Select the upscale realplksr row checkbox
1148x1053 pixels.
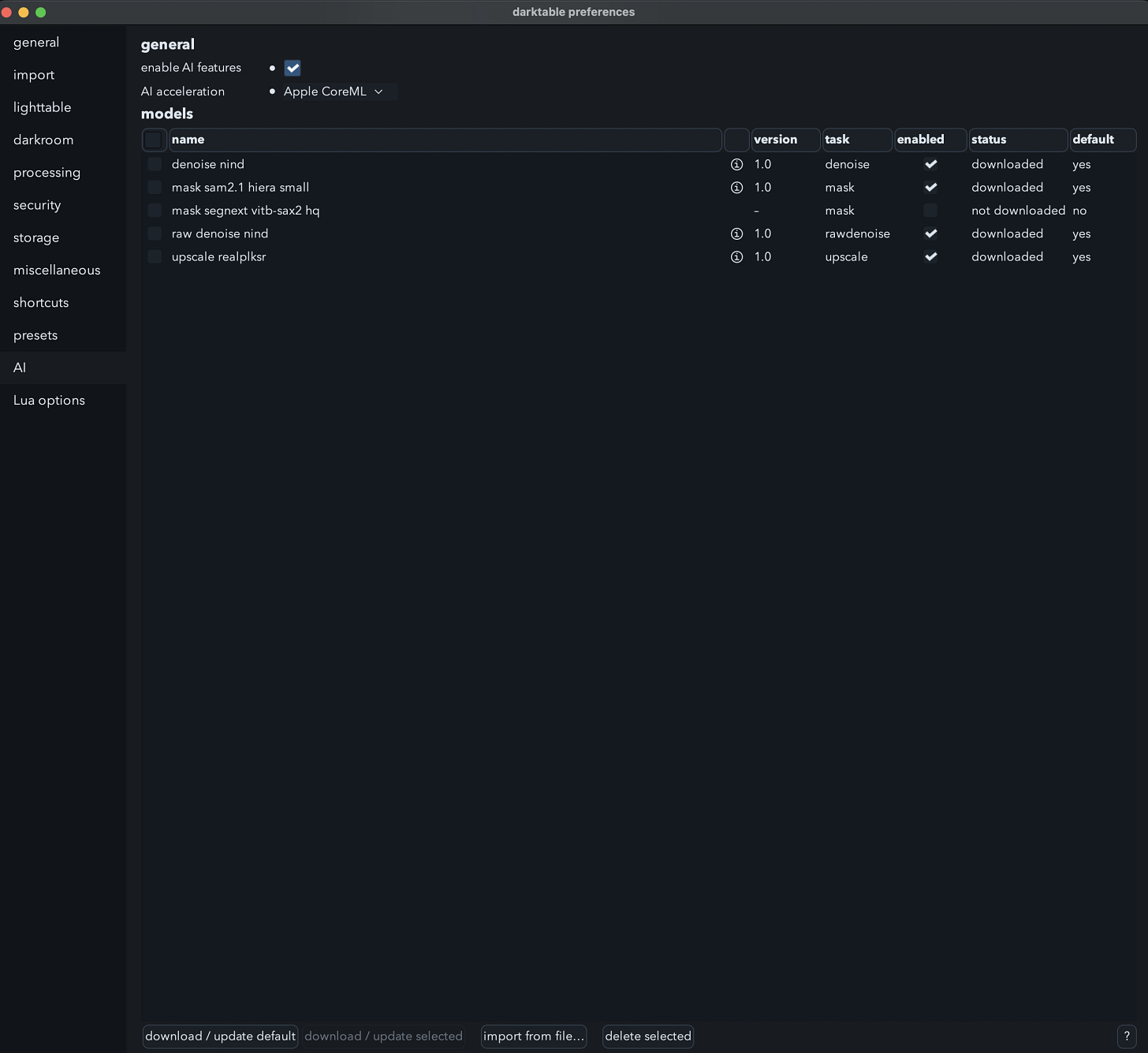155,257
